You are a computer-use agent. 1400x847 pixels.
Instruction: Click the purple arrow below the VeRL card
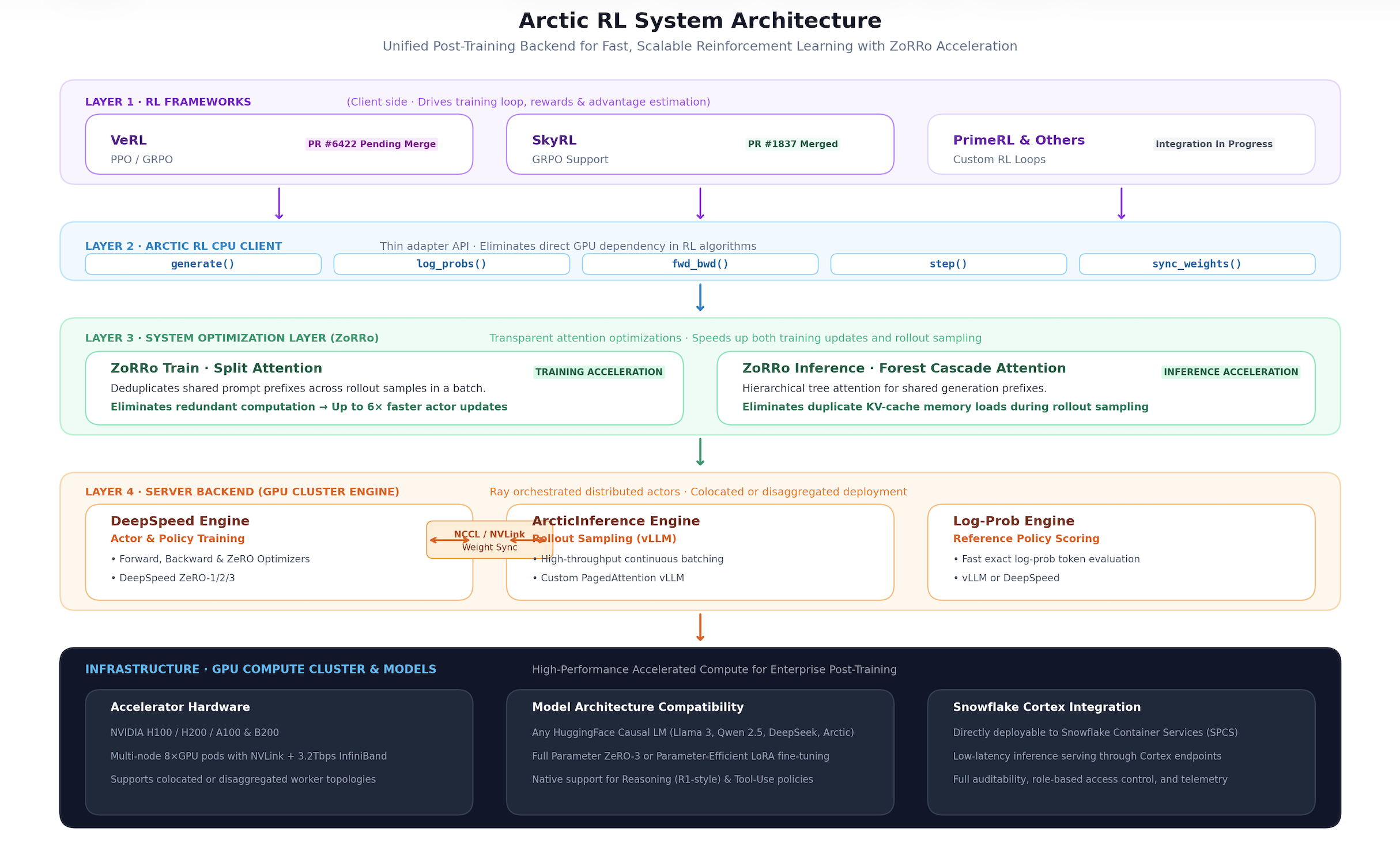(279, 204)
